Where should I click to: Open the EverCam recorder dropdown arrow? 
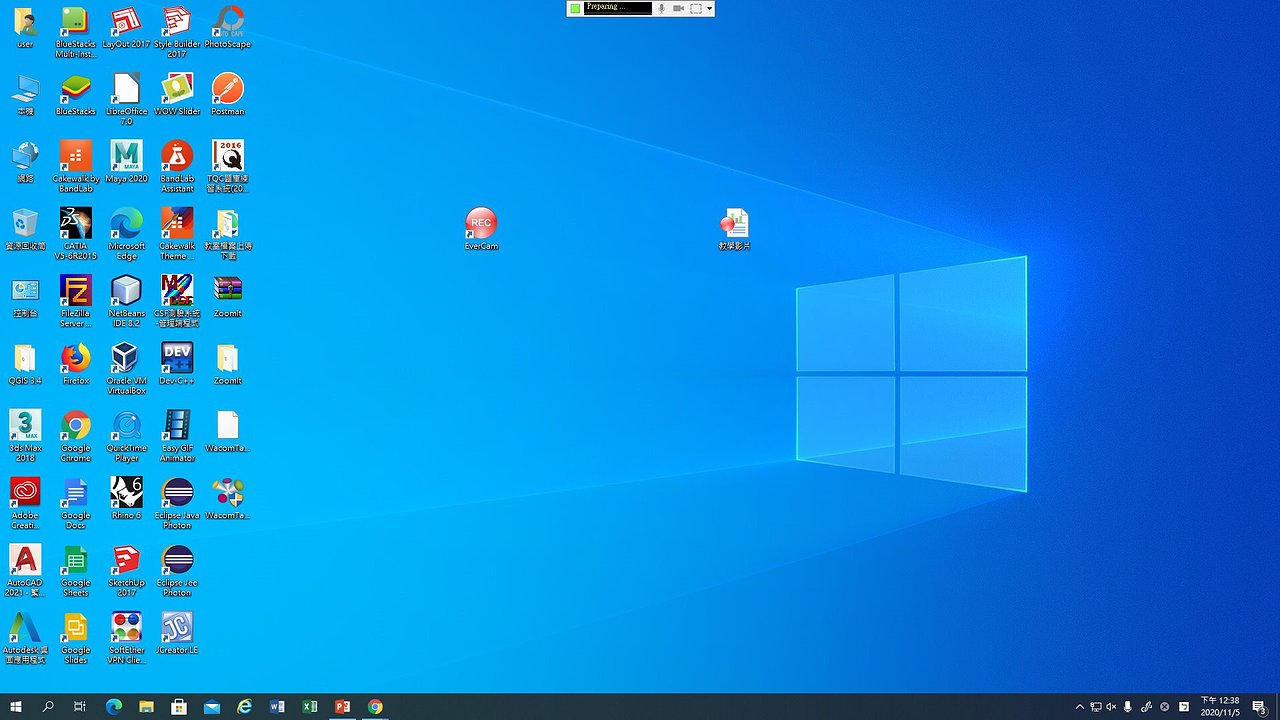(709, 8)
